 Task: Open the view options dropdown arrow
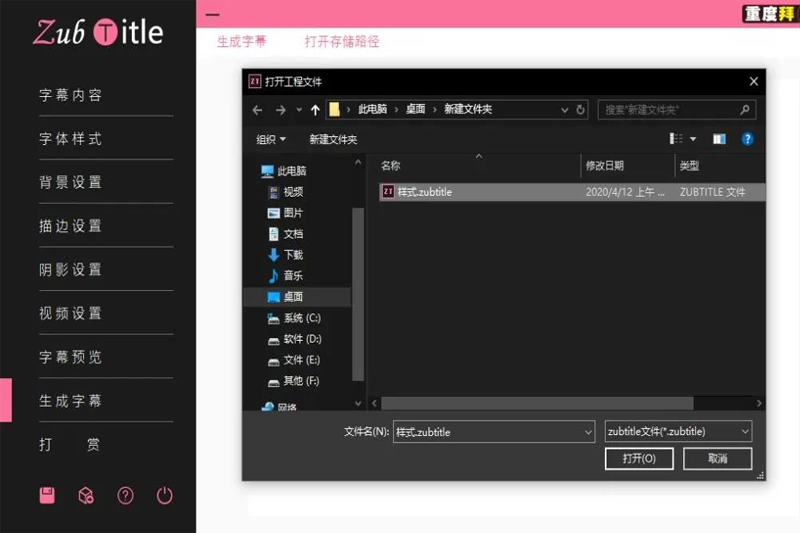[x=693, y=139]
